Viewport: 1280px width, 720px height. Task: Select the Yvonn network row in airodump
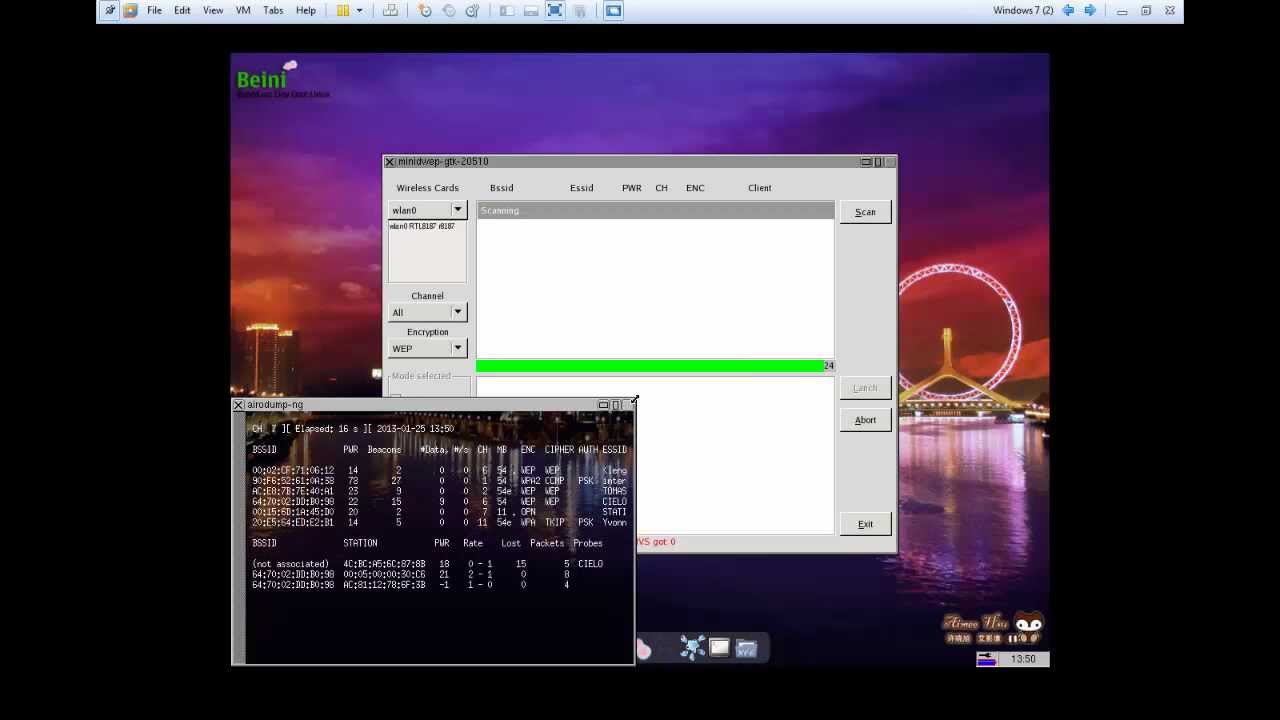point(440,522)
